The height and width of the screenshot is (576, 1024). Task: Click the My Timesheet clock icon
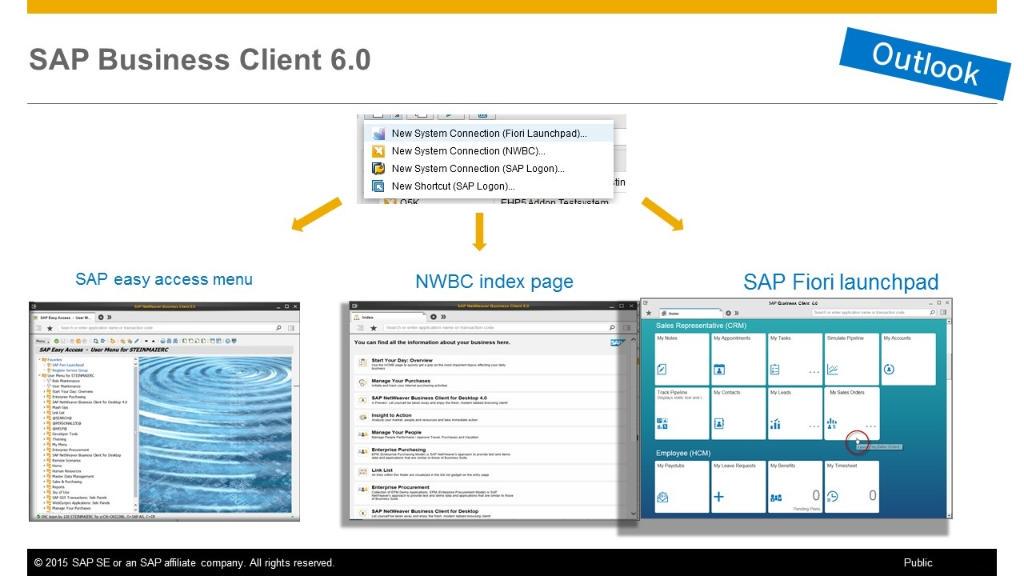(x=833, y=496)
